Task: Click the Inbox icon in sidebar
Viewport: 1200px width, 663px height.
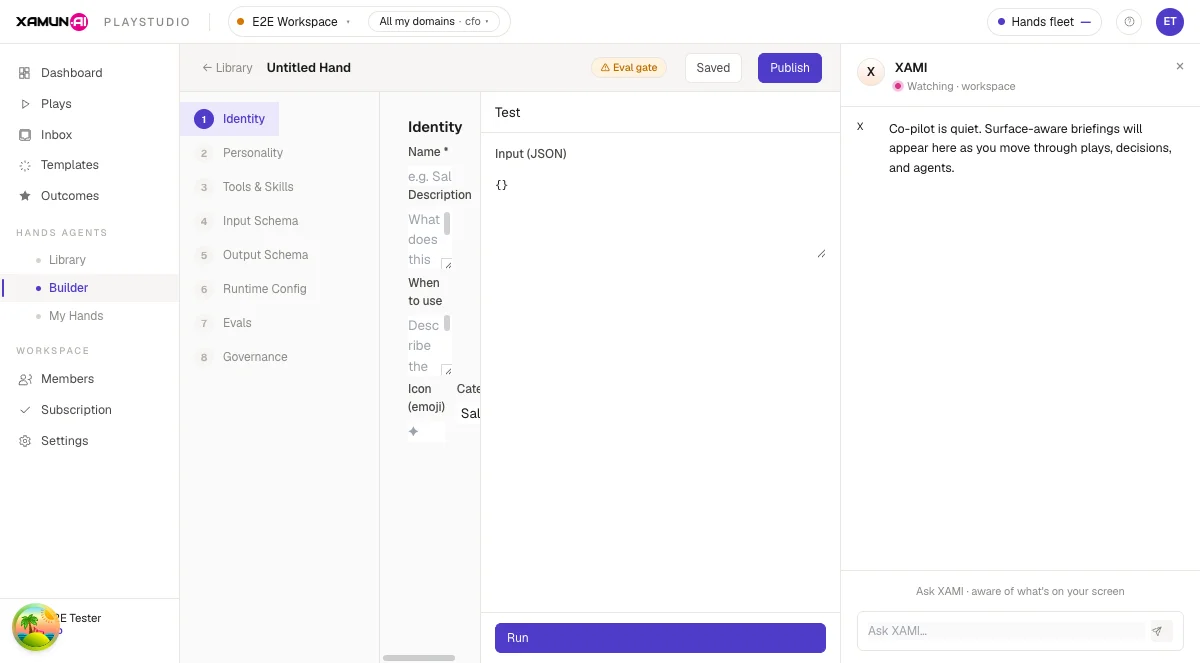Action: click(x=25, y=135)
